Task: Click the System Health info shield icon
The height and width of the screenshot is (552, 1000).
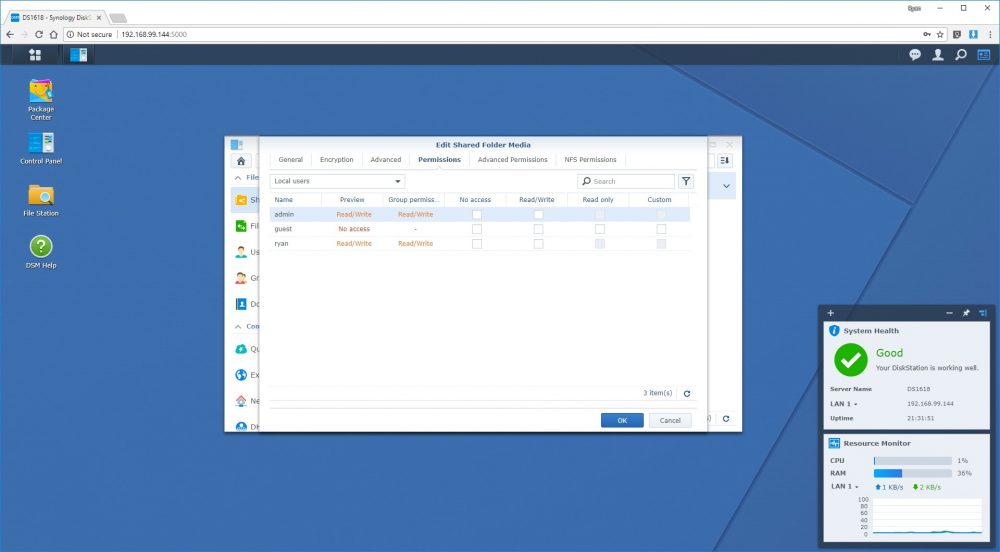Action: pos(834,330)
